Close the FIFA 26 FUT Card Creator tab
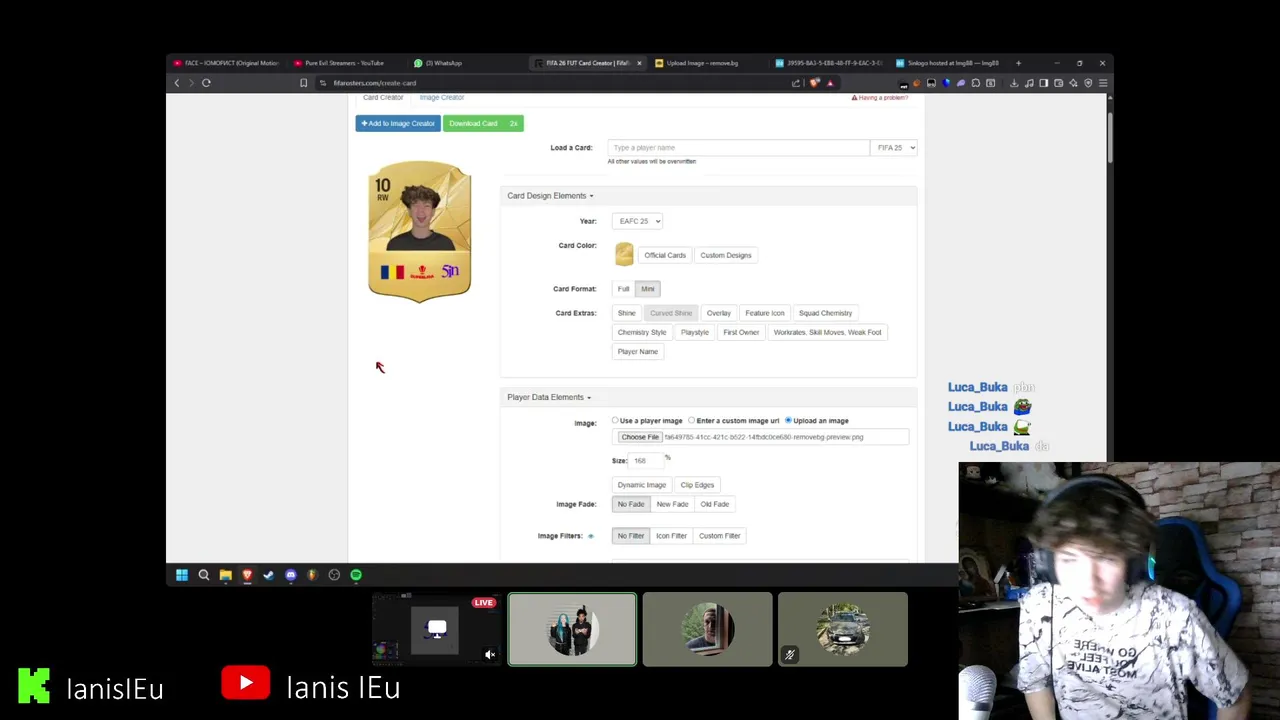The height and width of the screenshot is (720, 1280). point(639,63)
